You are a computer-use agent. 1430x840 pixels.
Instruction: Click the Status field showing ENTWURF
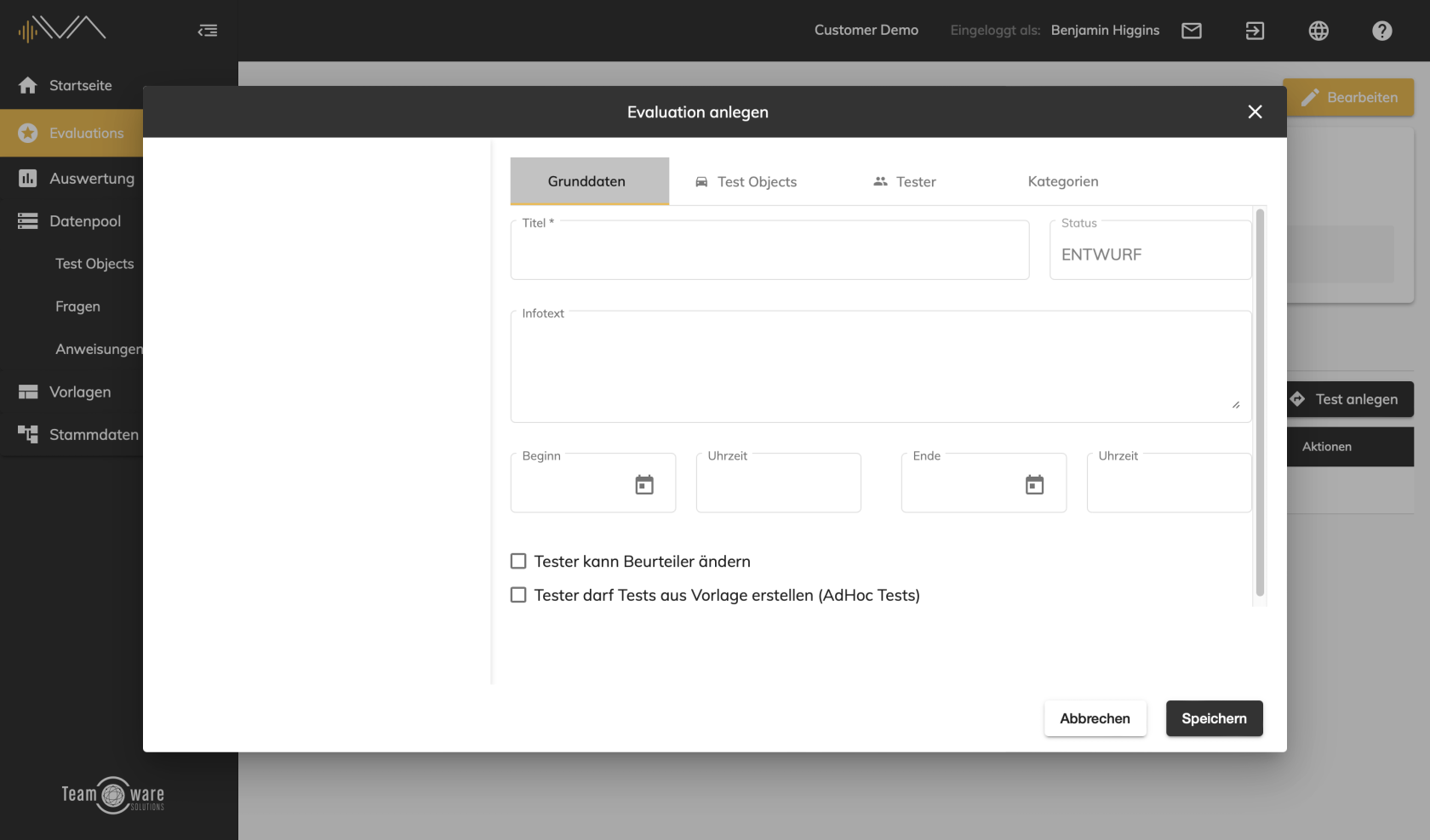1151,250
